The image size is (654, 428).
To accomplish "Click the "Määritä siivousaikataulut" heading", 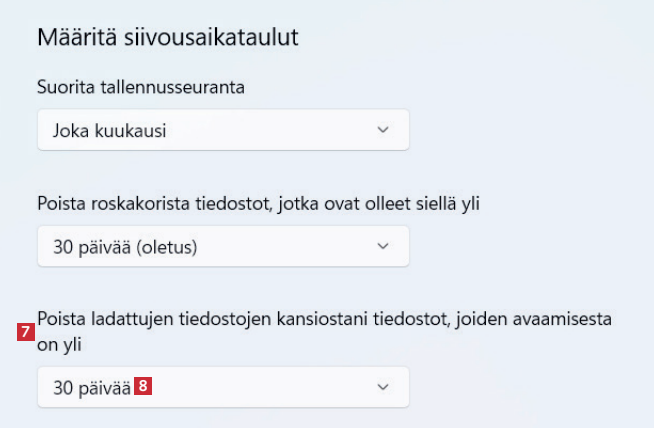I will 169,38.
